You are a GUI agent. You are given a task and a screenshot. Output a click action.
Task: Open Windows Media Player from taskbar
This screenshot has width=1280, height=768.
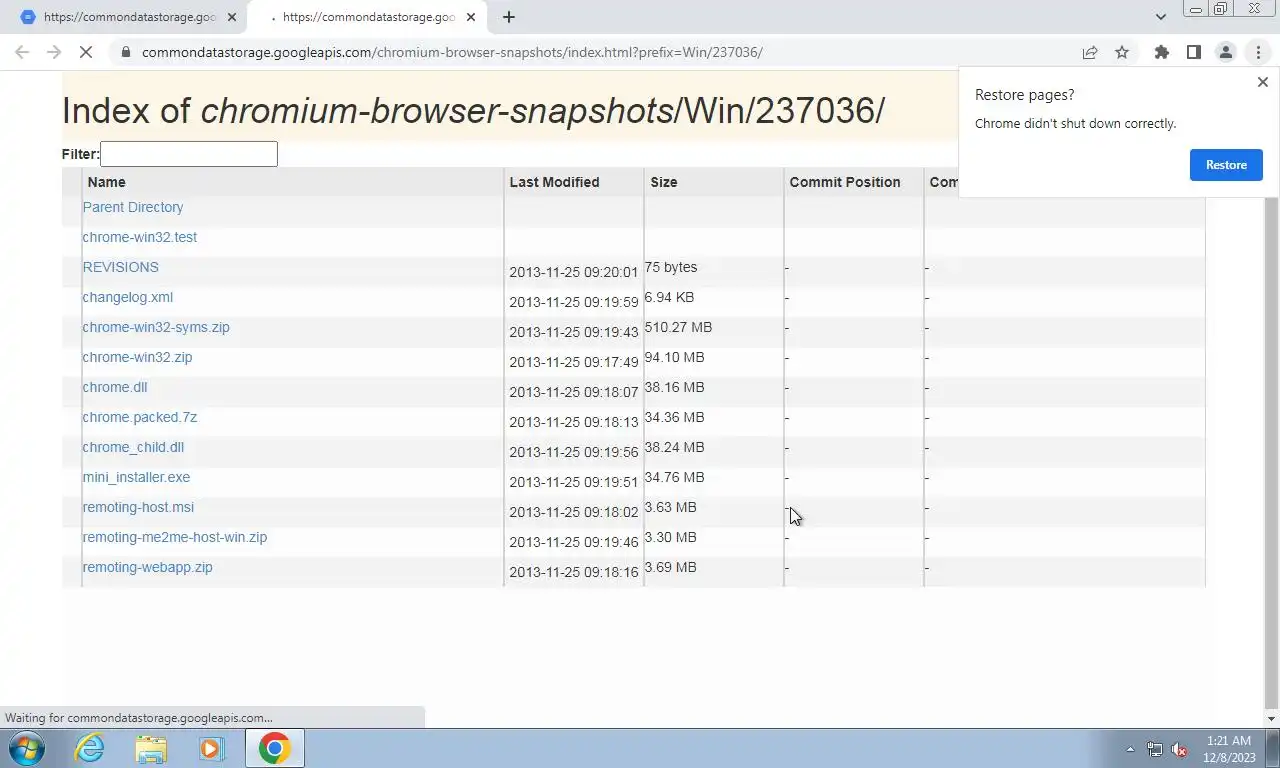(x=211, y=748)
